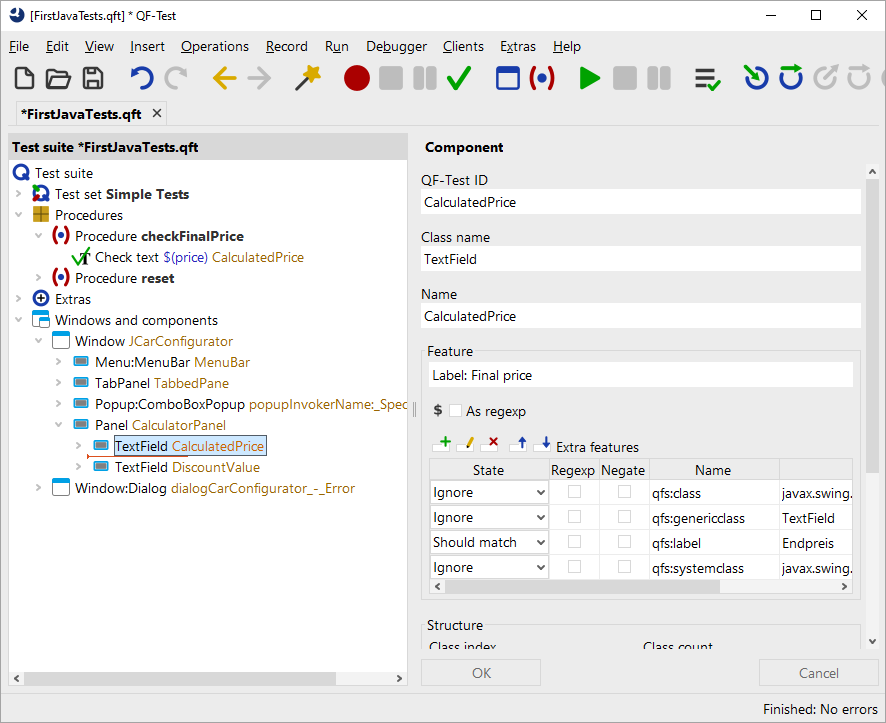Image resolution: width=886 pixels, height=723 pixels.
Task: Click the Extras node plus-circle icon
Action: click(x=41, y=298)
